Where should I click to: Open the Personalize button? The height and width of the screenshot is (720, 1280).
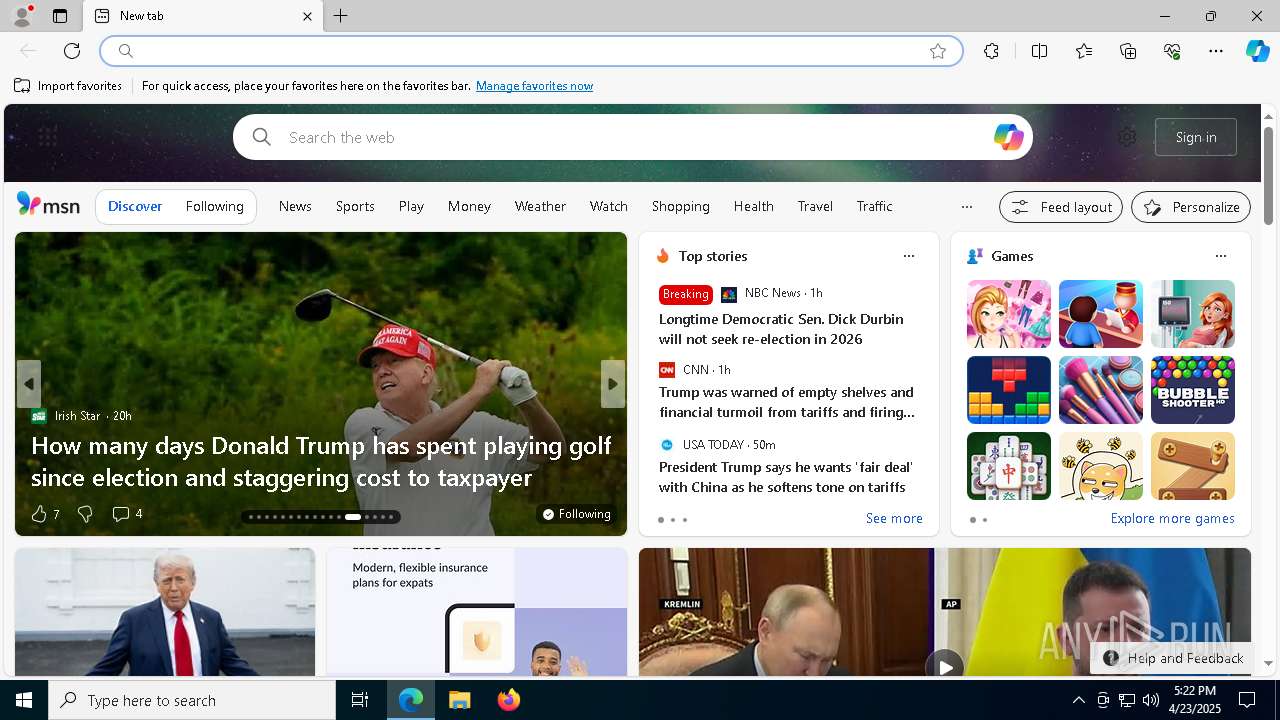click(x=1191, y=207)
